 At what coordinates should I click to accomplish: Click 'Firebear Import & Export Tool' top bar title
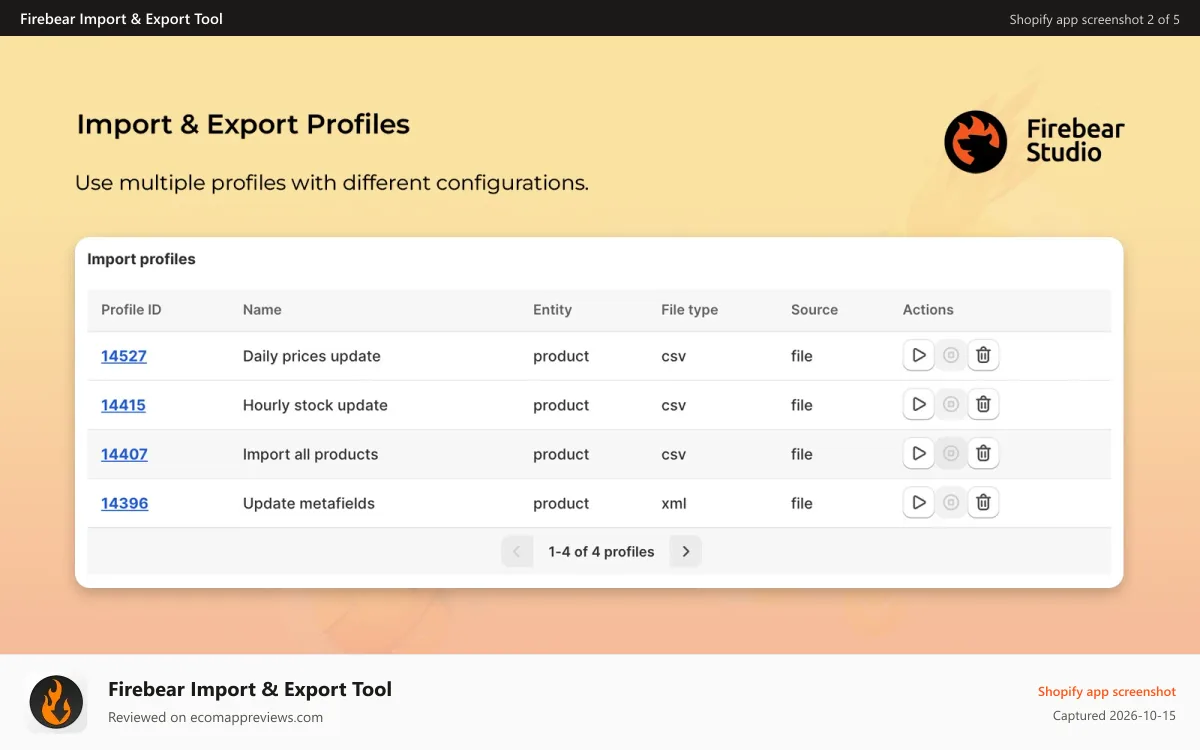(121, 19)
